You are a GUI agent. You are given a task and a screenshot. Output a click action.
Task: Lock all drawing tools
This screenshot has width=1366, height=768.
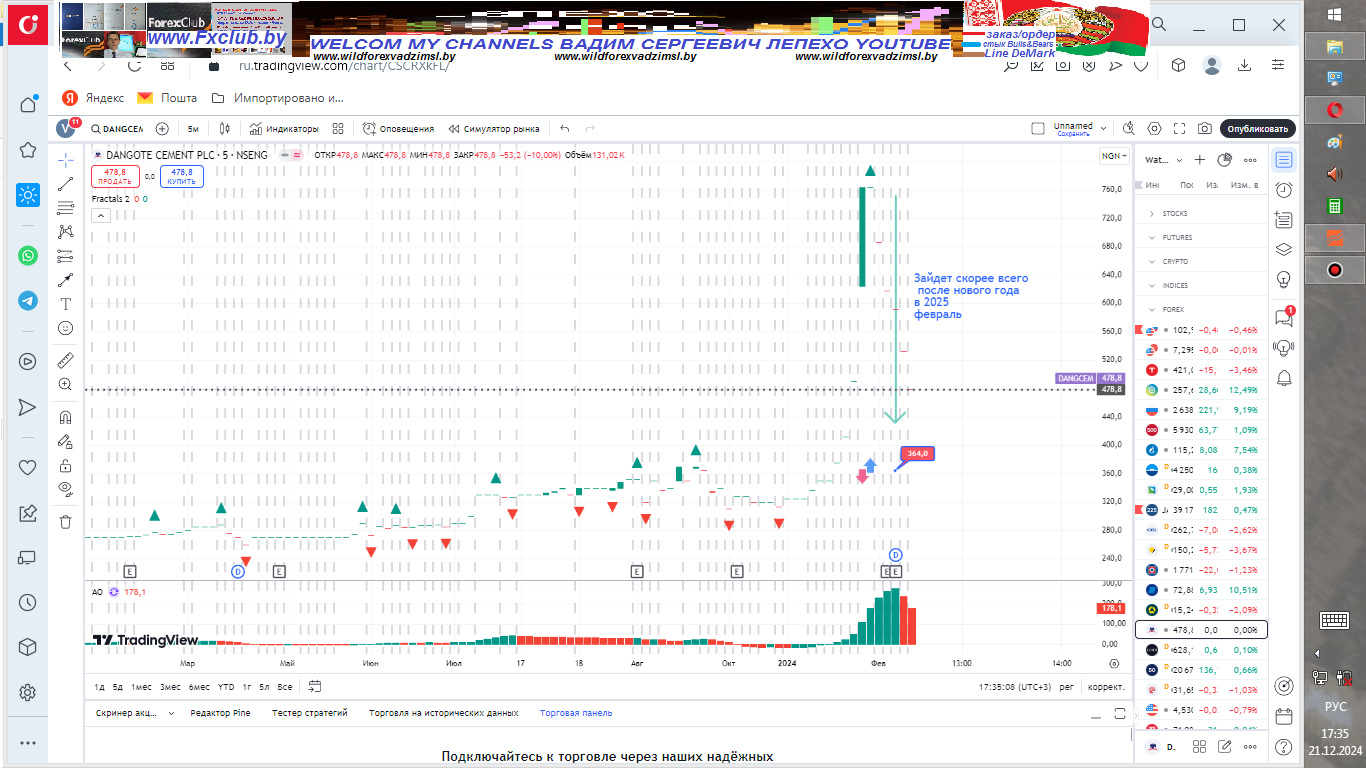tap(65, 465)
